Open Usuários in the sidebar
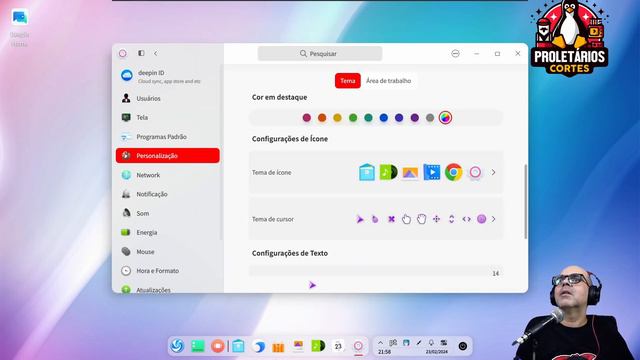This screenshot has width=640, height=360. click(168, 98)
